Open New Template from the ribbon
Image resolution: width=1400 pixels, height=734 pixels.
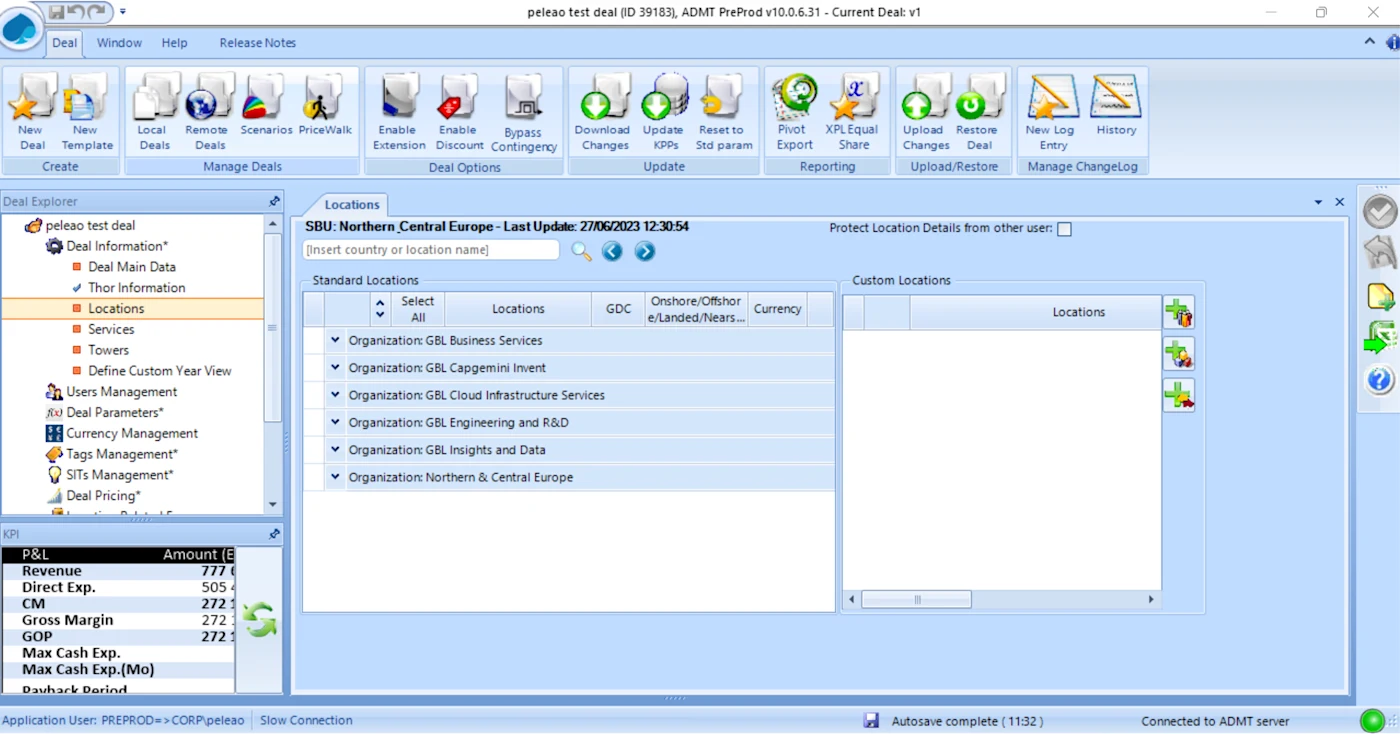(x=87, y=113)
